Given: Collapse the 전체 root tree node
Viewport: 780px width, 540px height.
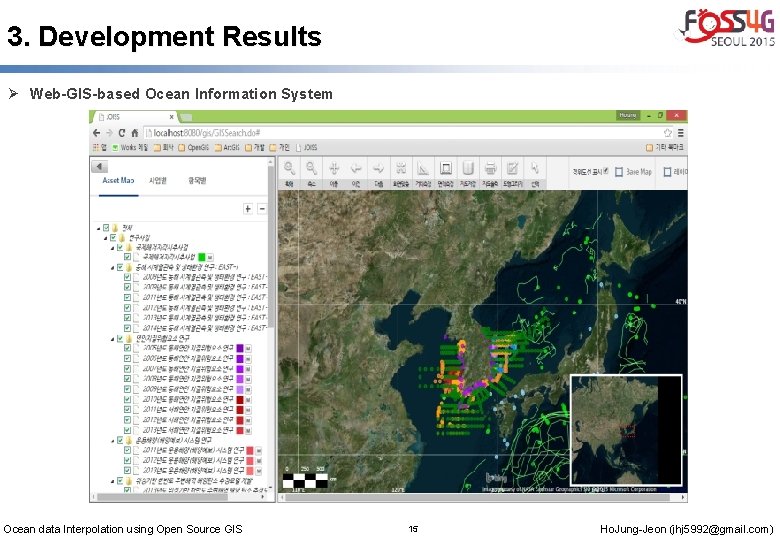Looking at the screenshot, I should pos(98,228).
